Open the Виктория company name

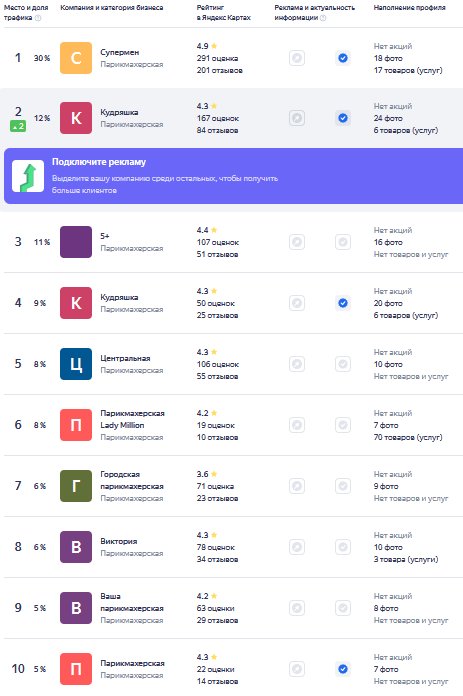[119, 541]
